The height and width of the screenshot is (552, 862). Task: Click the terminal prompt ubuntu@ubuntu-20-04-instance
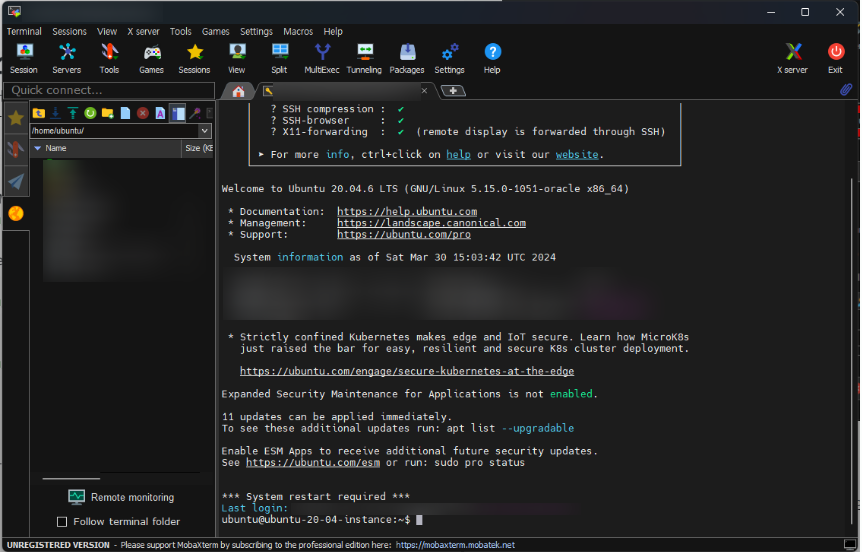pos(316,520)
